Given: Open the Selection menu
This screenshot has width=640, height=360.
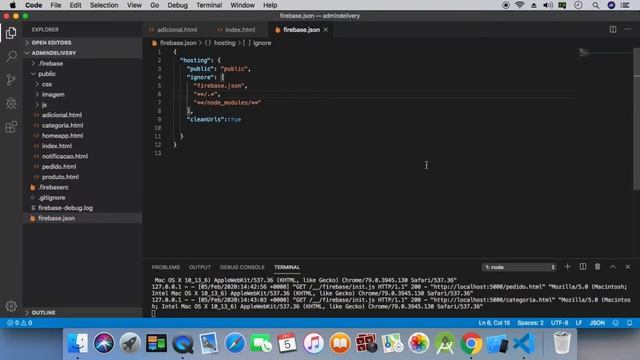Looking at the screenshot, I should (104, 5).
